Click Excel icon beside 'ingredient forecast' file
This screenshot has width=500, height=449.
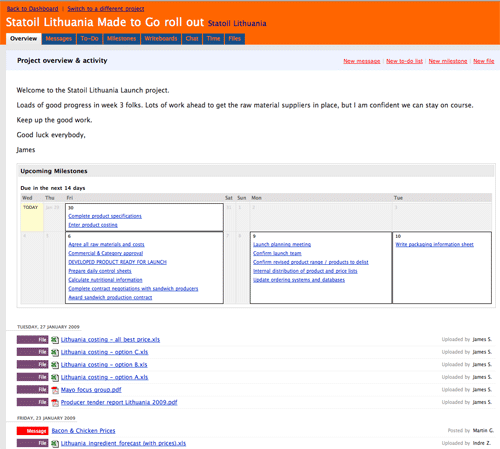pos(55,444)
